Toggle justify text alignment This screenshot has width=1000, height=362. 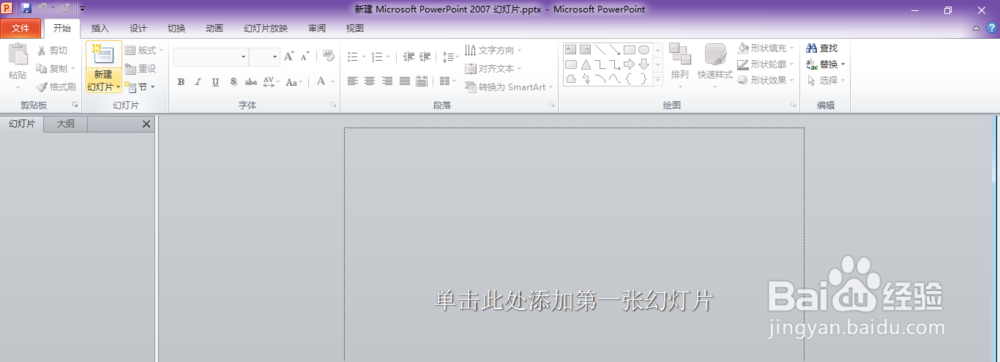point(404,82)
